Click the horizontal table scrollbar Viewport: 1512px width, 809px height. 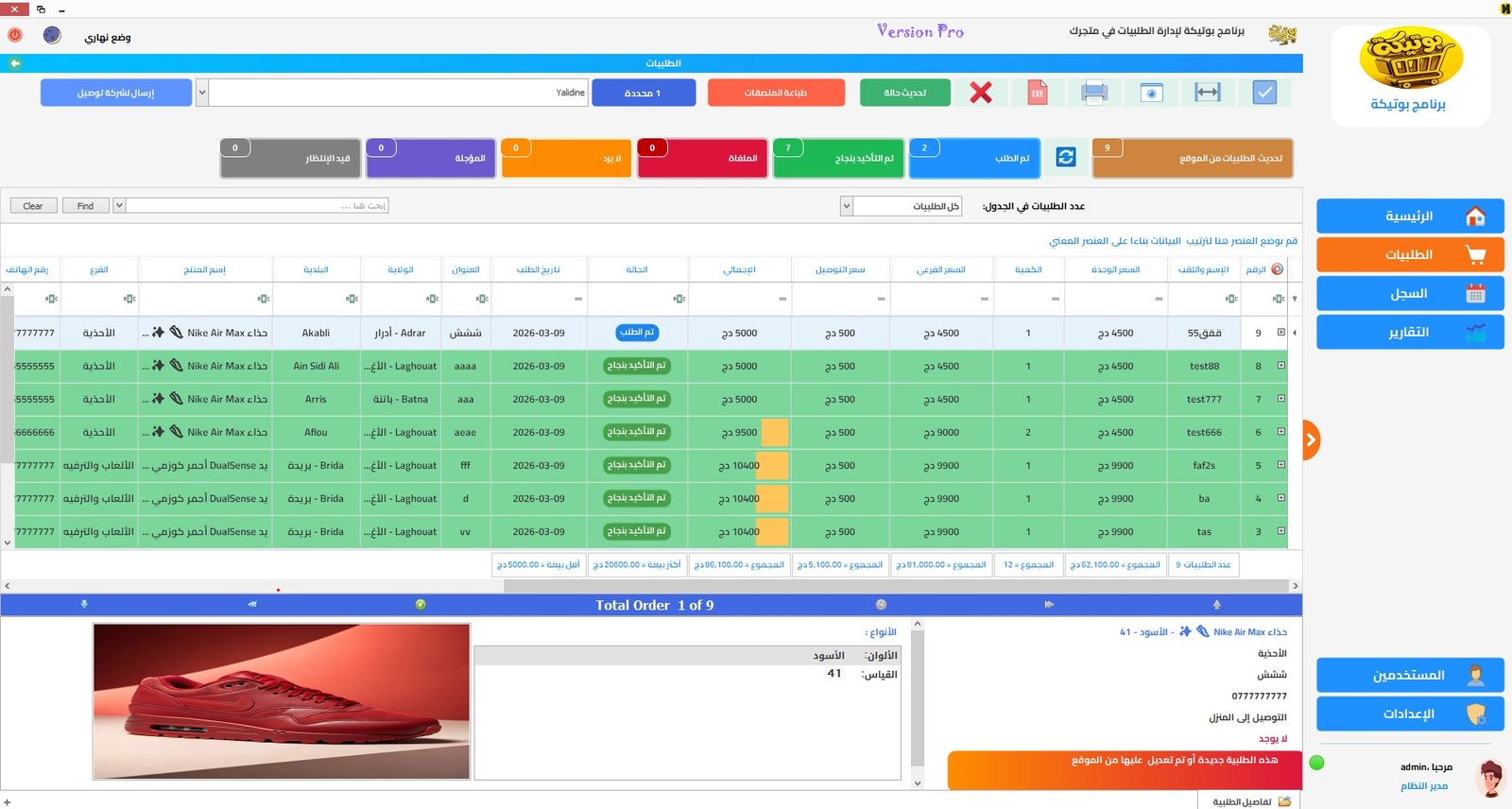[x=896, y=586]
